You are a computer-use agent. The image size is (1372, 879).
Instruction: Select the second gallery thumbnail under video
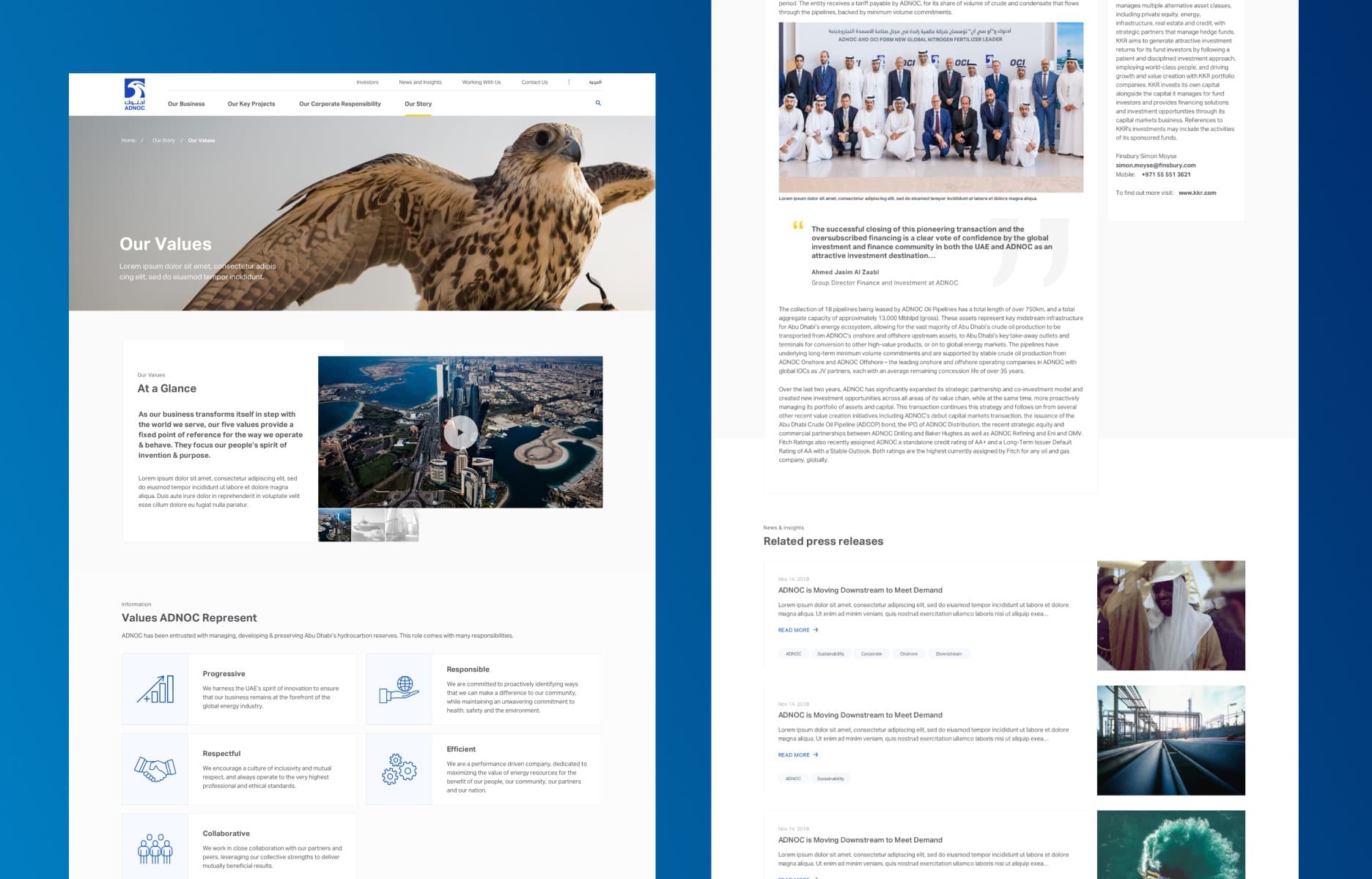pos(368,525)
